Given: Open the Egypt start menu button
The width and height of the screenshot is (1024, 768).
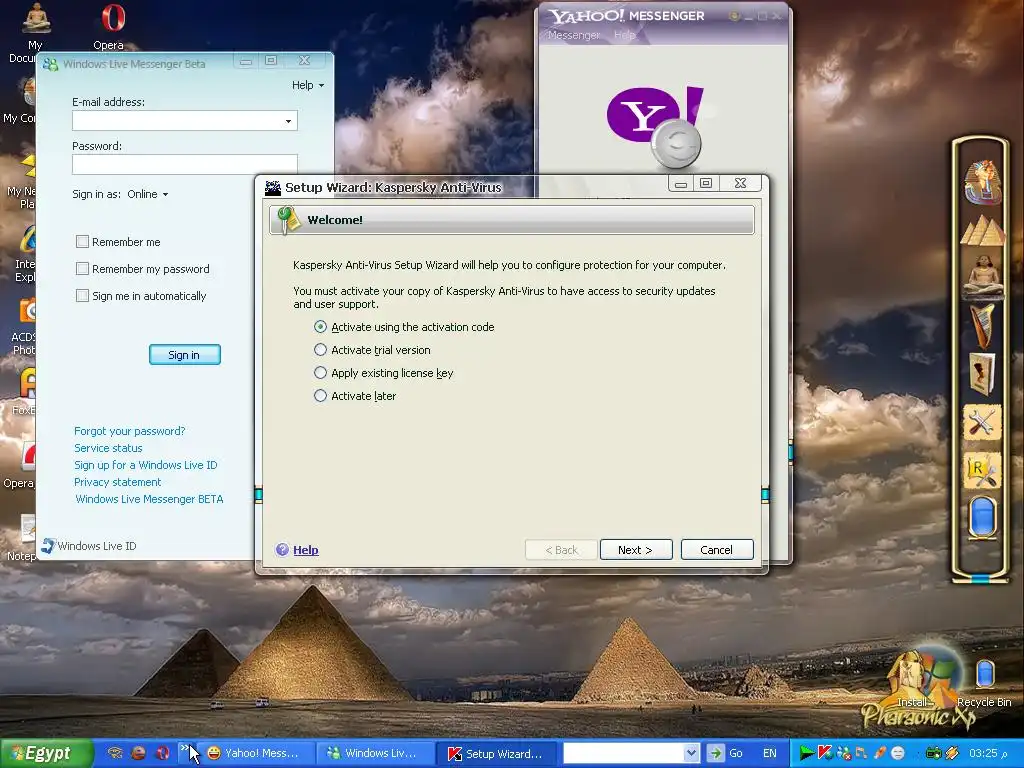Looking at the screenshot, I should (46, 753).
